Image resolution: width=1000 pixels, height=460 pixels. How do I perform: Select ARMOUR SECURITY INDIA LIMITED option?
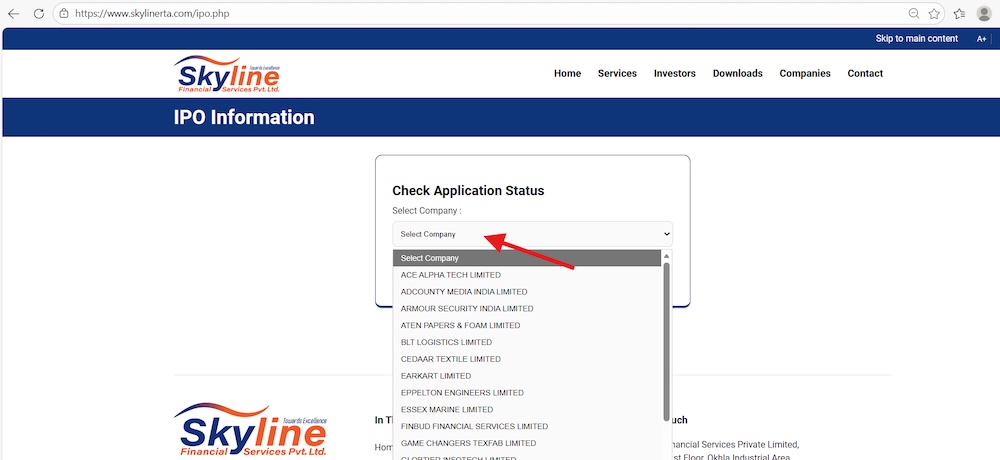tap(527, 309)
